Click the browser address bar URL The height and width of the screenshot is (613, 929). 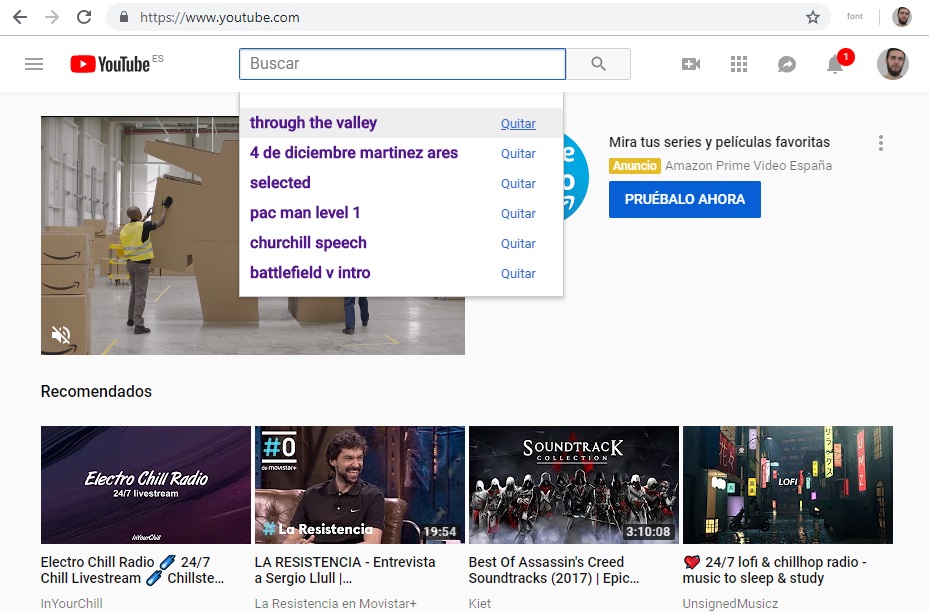tap(220, 17)
